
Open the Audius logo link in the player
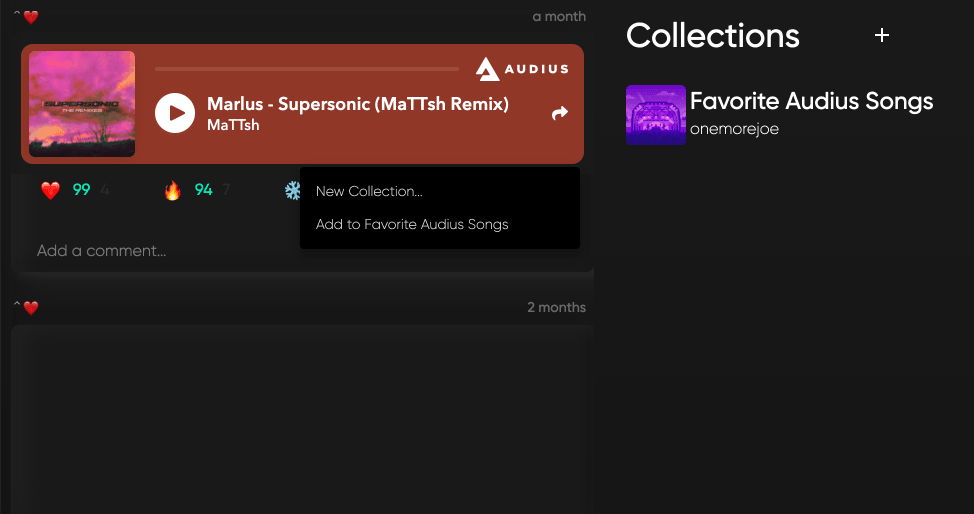[x=522, y=69]
